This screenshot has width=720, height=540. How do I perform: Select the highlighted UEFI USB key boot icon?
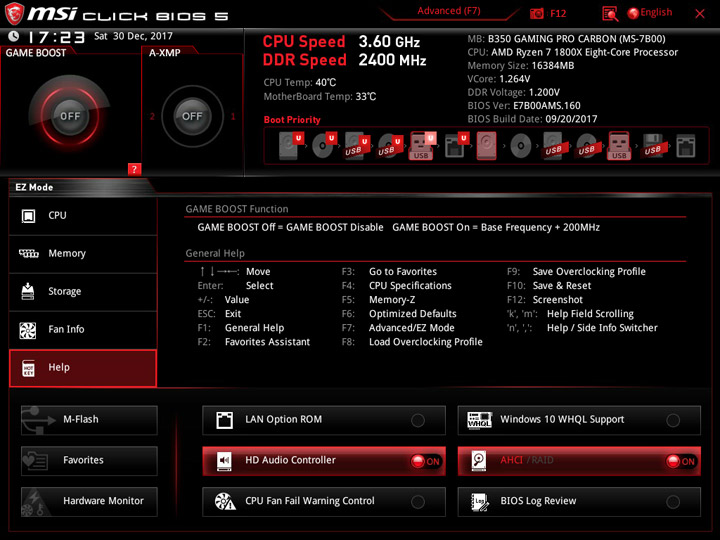click(x=422, y=146)
